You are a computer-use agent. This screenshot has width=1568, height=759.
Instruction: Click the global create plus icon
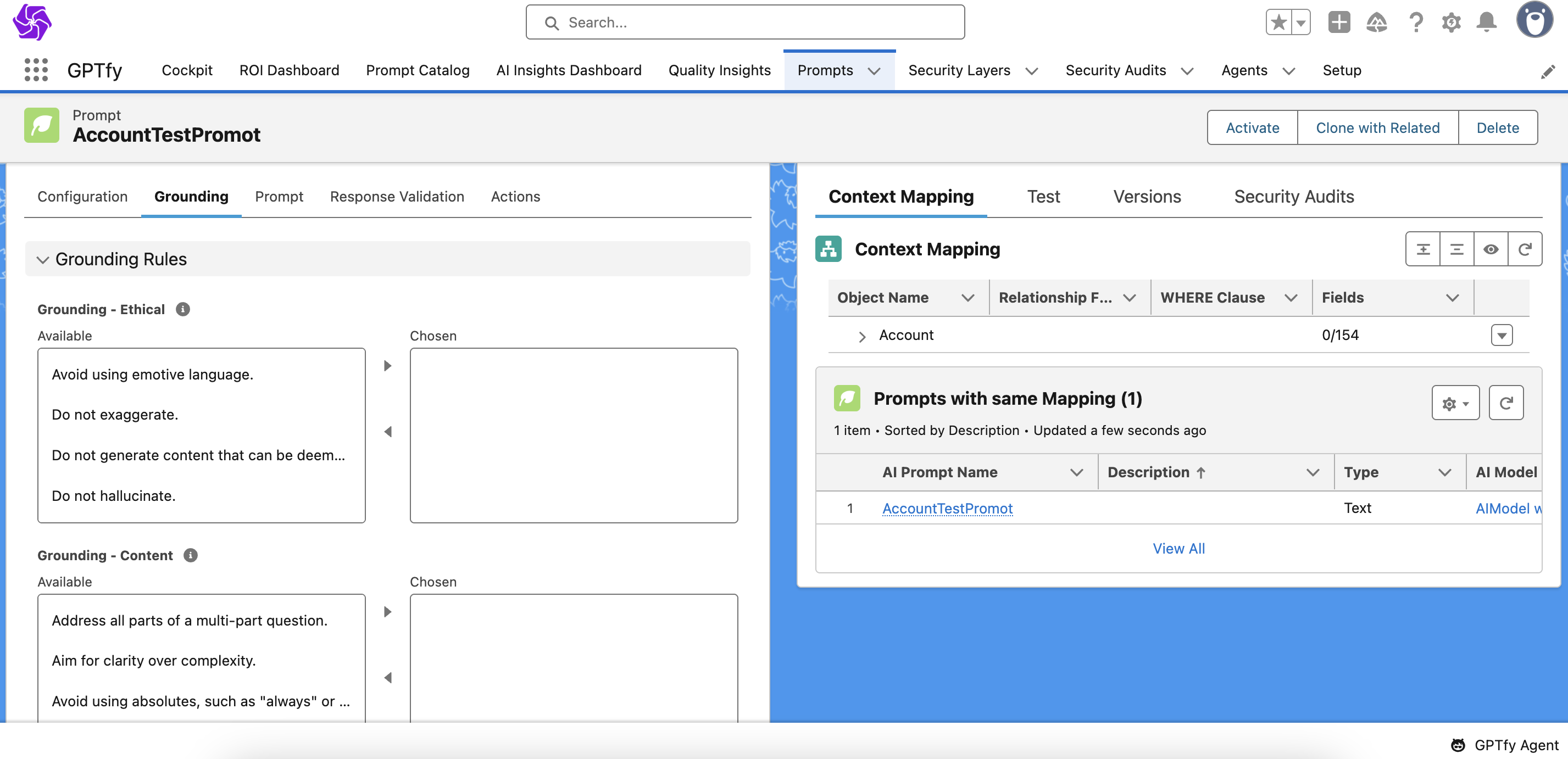click(1338, 23)
